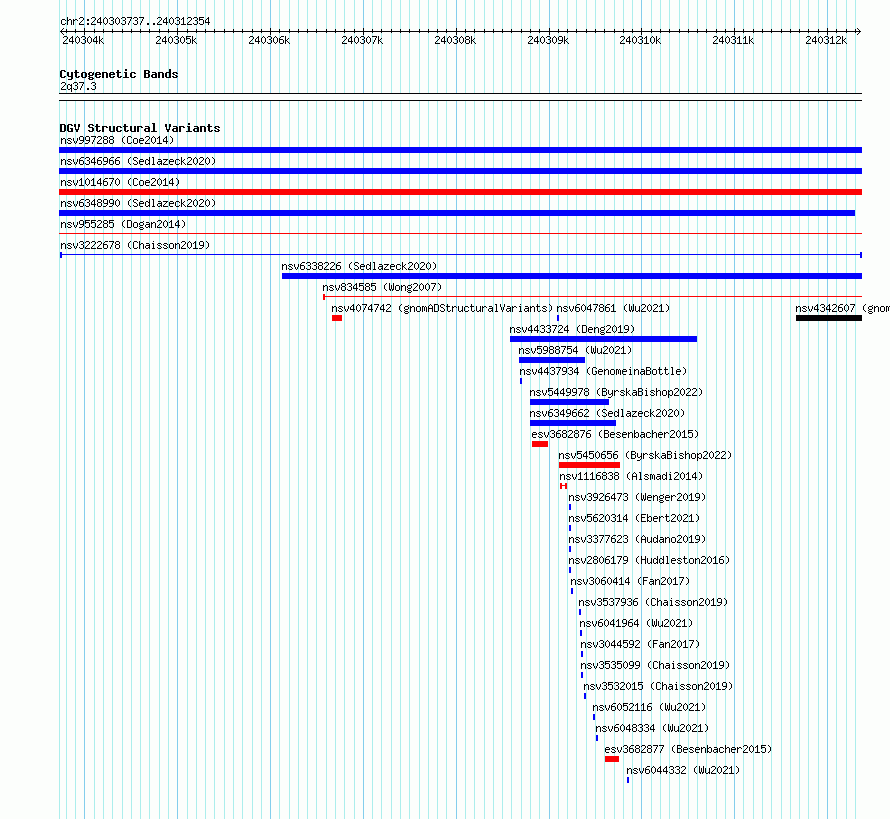Click the black bar under nsv4342607
This screenshot has height=819, width=890.
click(x=829, y=318)
